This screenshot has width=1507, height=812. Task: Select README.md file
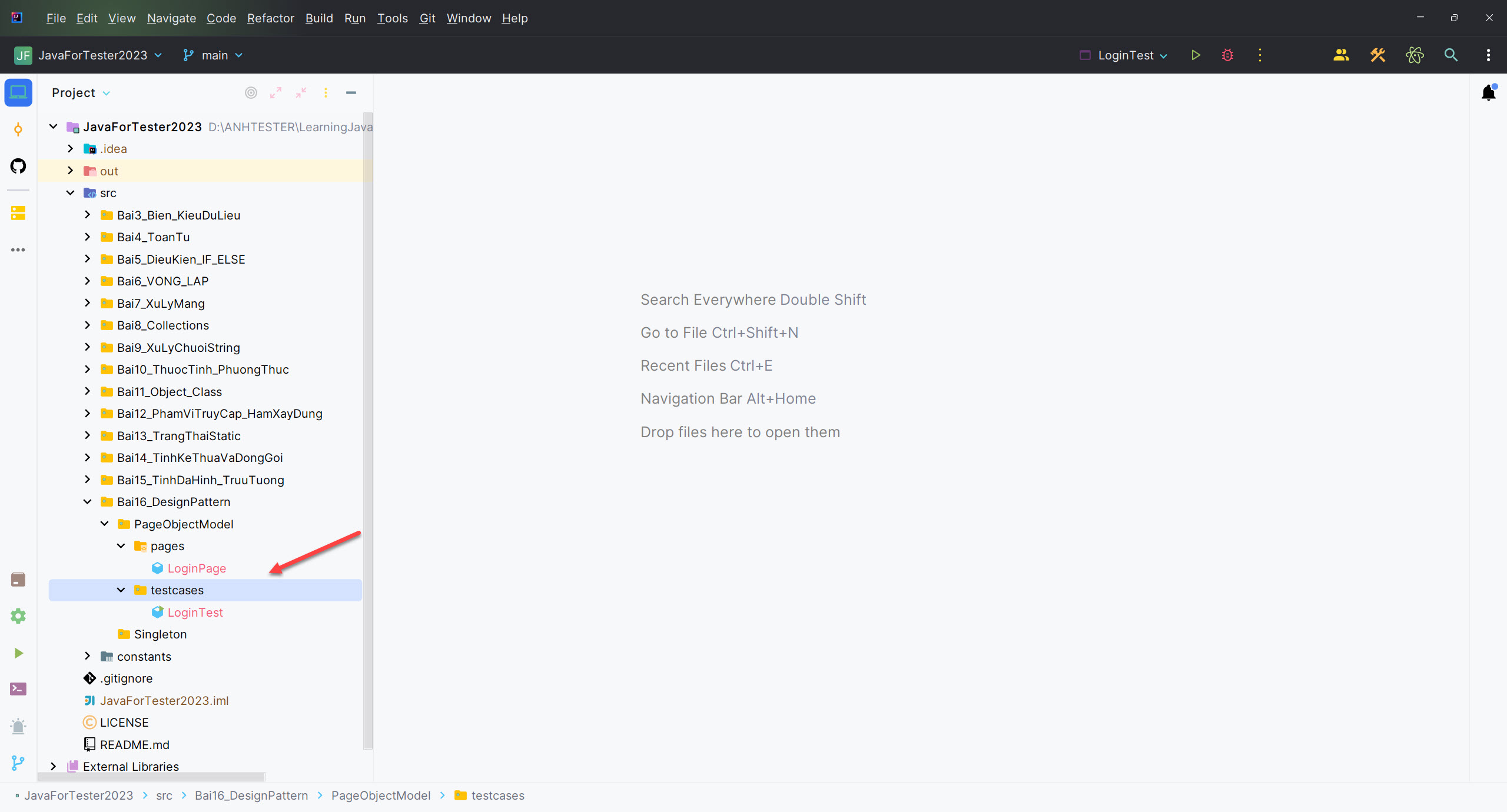(134, 745)
